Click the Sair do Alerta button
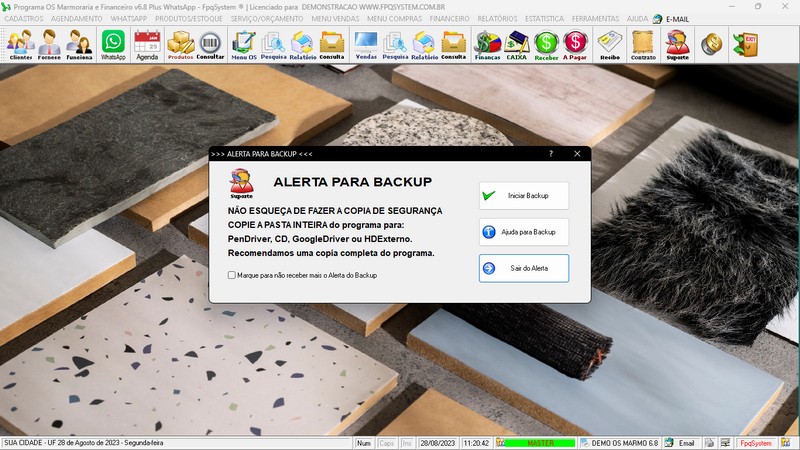 [x=524, y=268]
